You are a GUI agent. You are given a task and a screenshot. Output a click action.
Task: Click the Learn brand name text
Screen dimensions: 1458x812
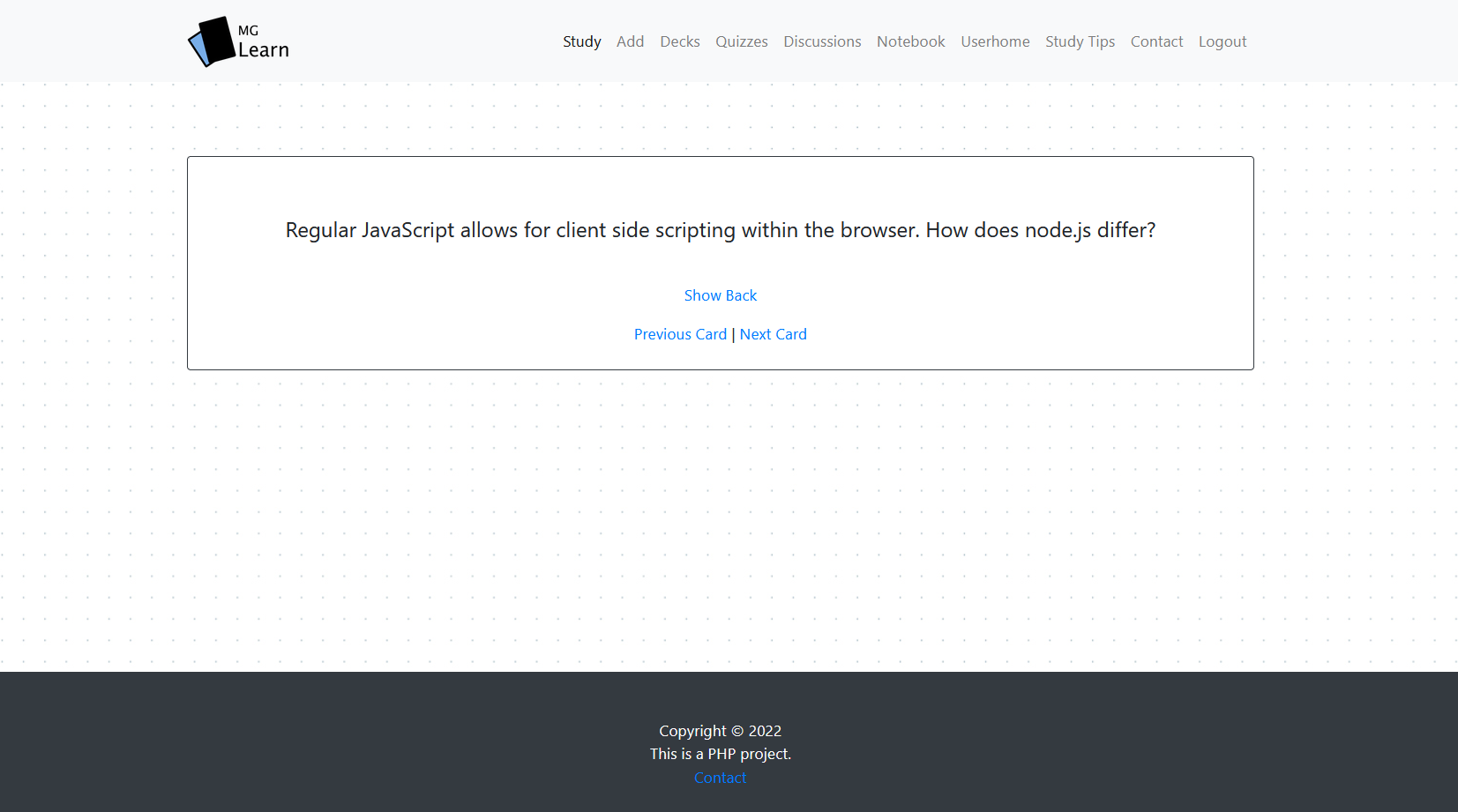point(264,50)
